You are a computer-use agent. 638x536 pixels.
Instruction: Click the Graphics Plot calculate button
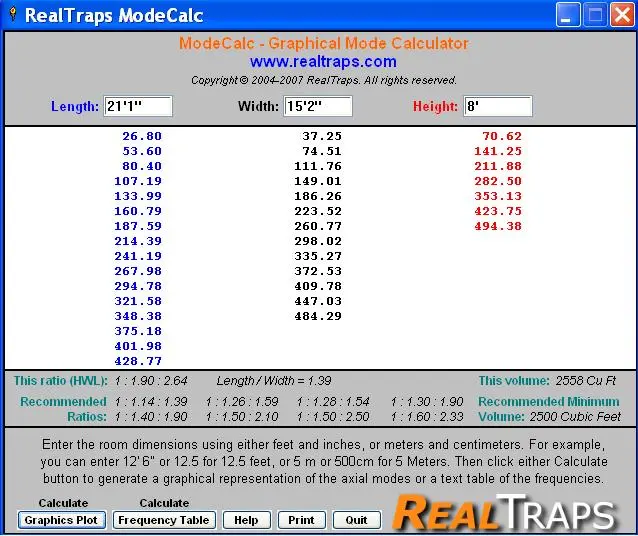point(62,520)
